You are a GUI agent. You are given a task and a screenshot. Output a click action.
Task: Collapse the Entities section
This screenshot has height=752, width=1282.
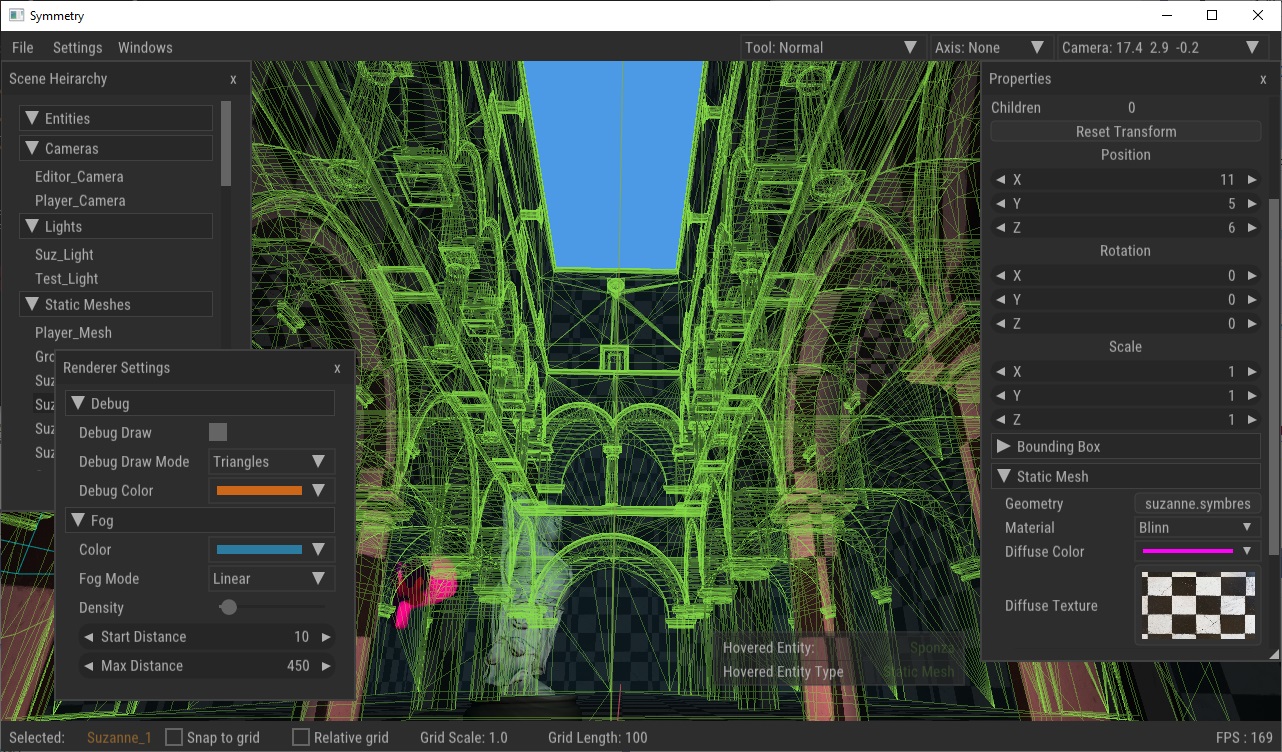point(116,118)
